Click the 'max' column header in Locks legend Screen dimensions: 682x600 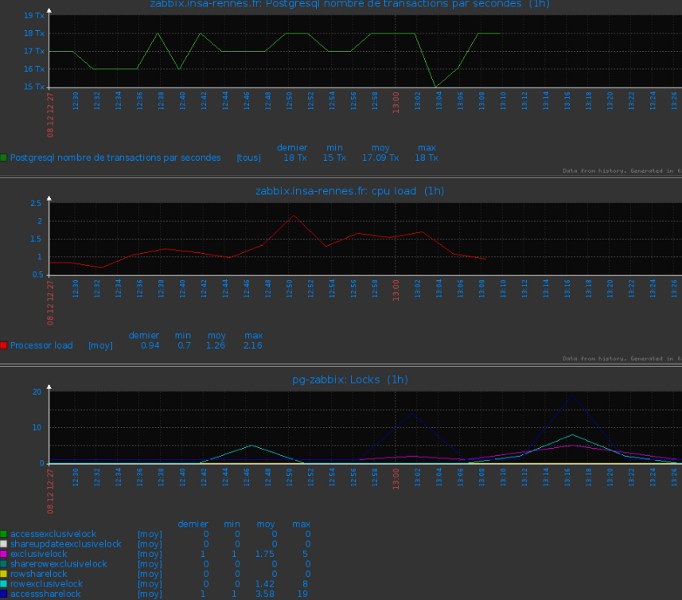(x=301, y=524)
